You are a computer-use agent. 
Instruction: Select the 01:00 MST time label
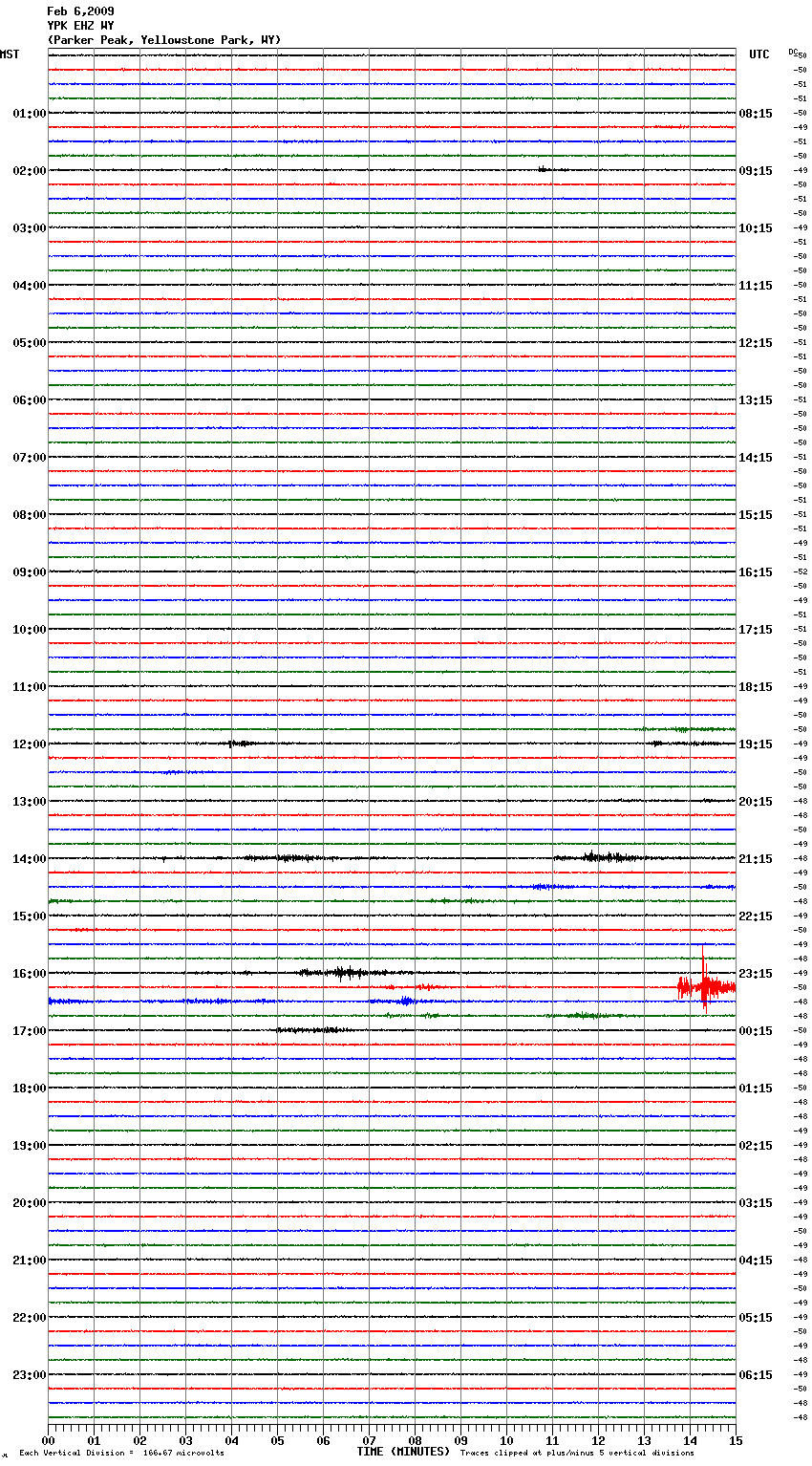(30, 114)
